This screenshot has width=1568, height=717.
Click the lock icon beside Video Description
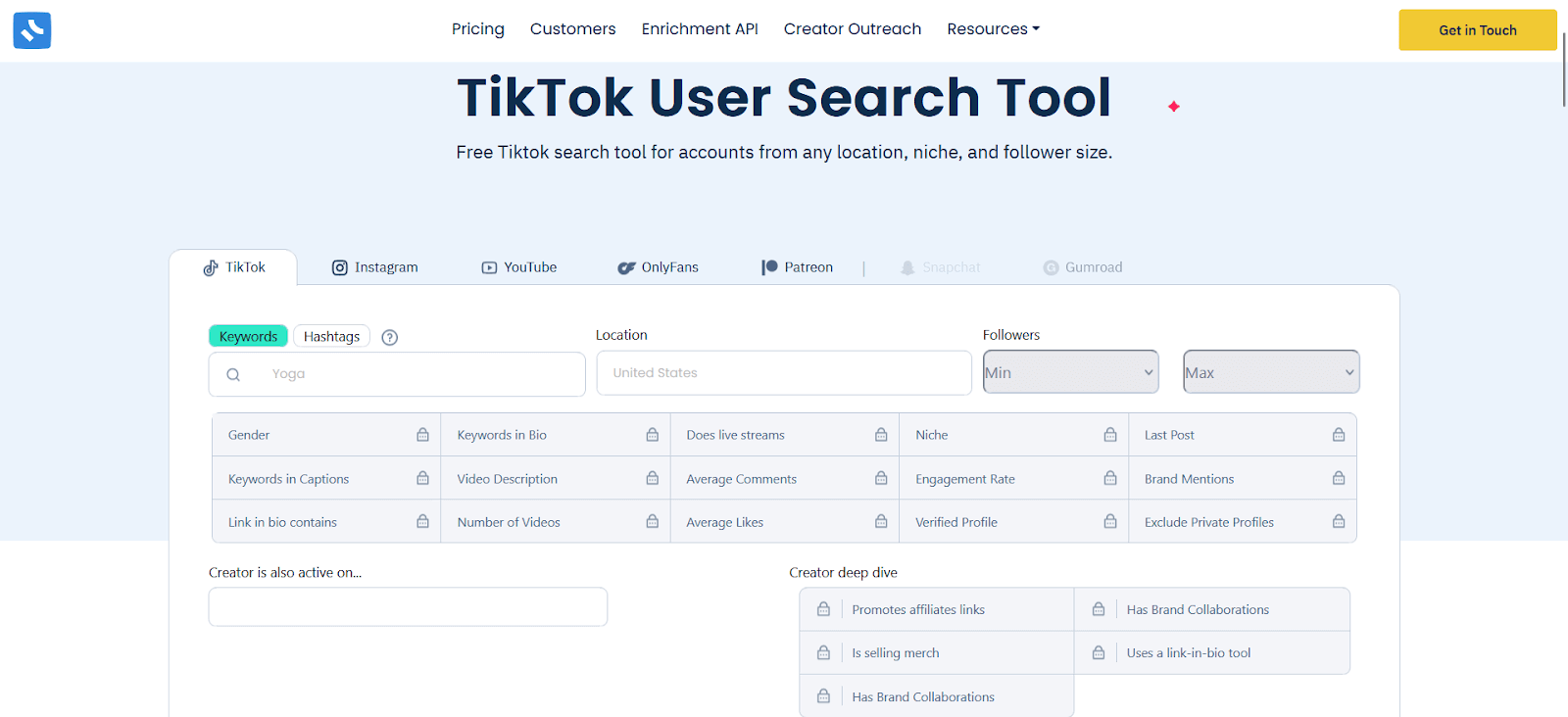point(652,478)
